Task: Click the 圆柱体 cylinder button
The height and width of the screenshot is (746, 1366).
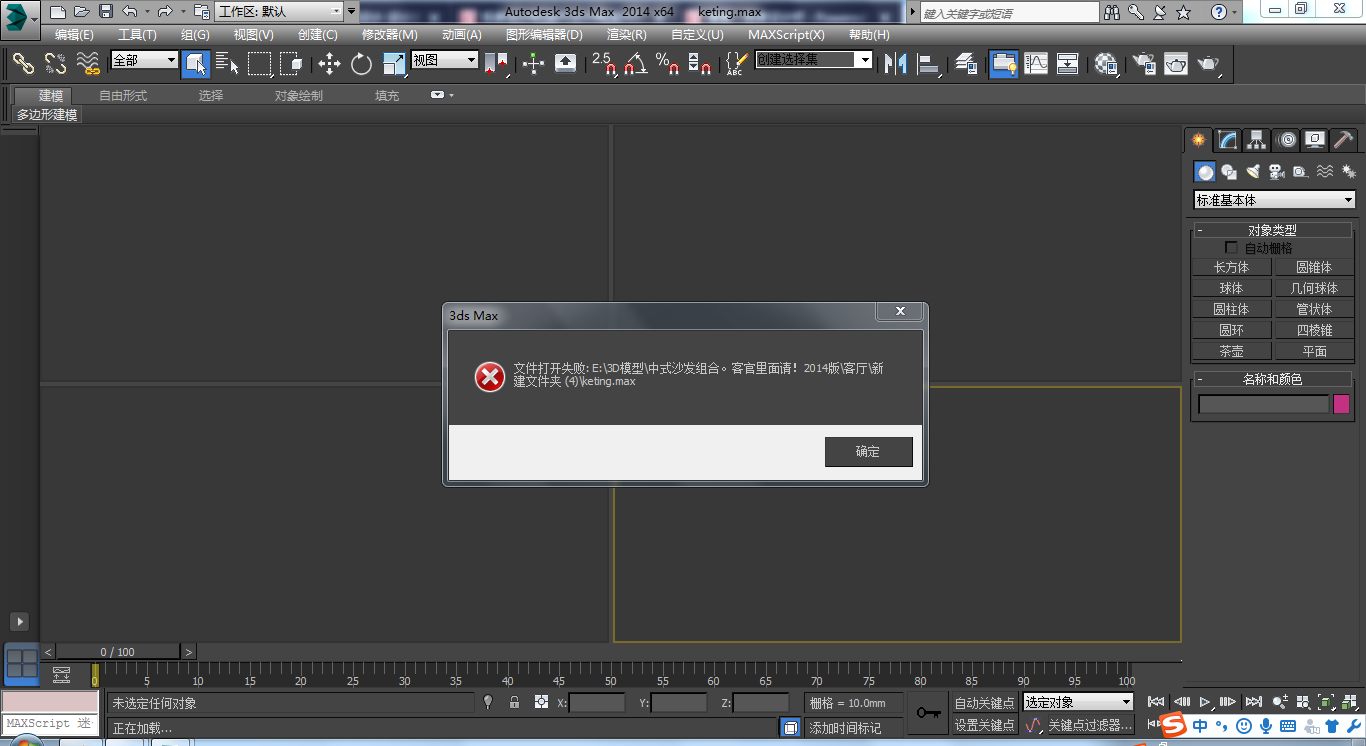Action: click(1232, 309)
